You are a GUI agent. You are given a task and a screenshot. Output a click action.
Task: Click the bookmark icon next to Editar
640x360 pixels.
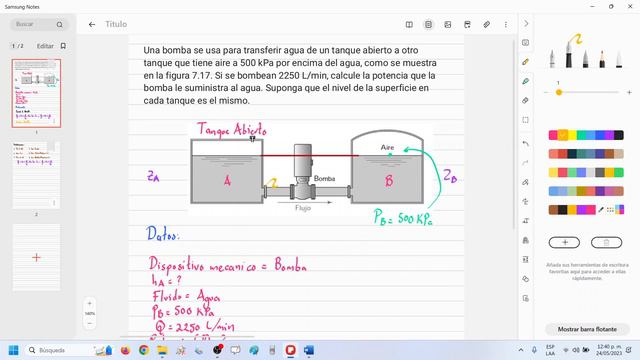click(63, 46)
